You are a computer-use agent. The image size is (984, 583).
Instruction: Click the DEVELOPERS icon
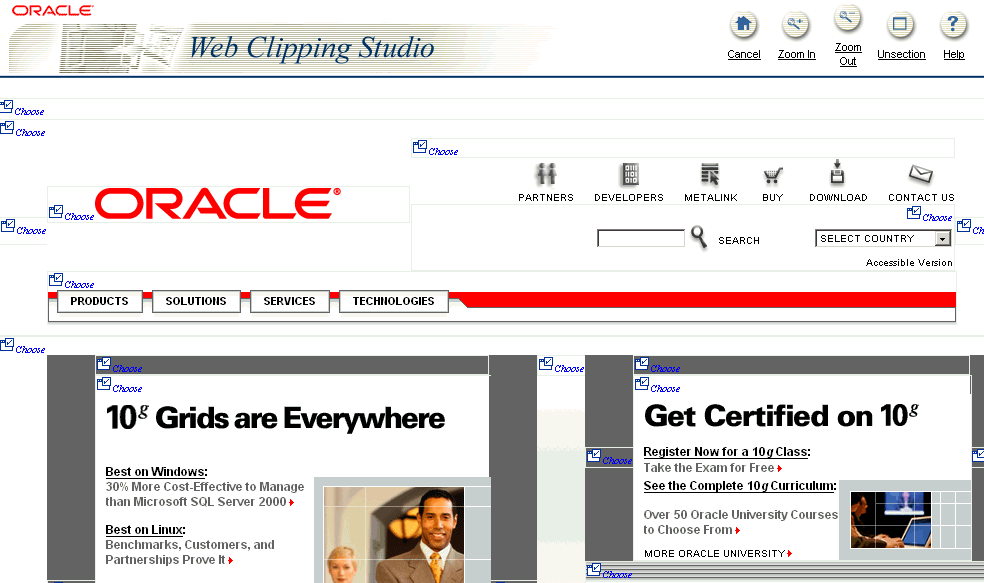(629, 175)
